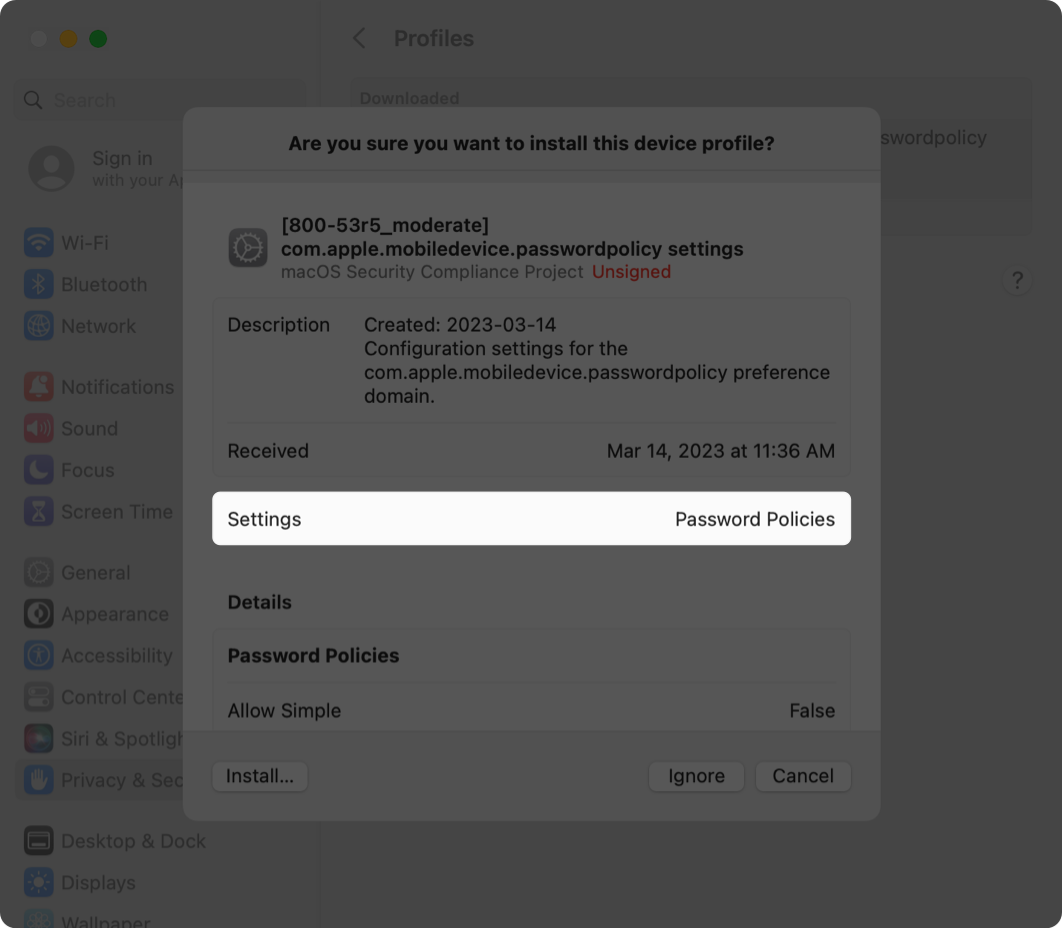
Task: Open Siri & Spotlight icon in sidebar
Action: click(39, 738)
